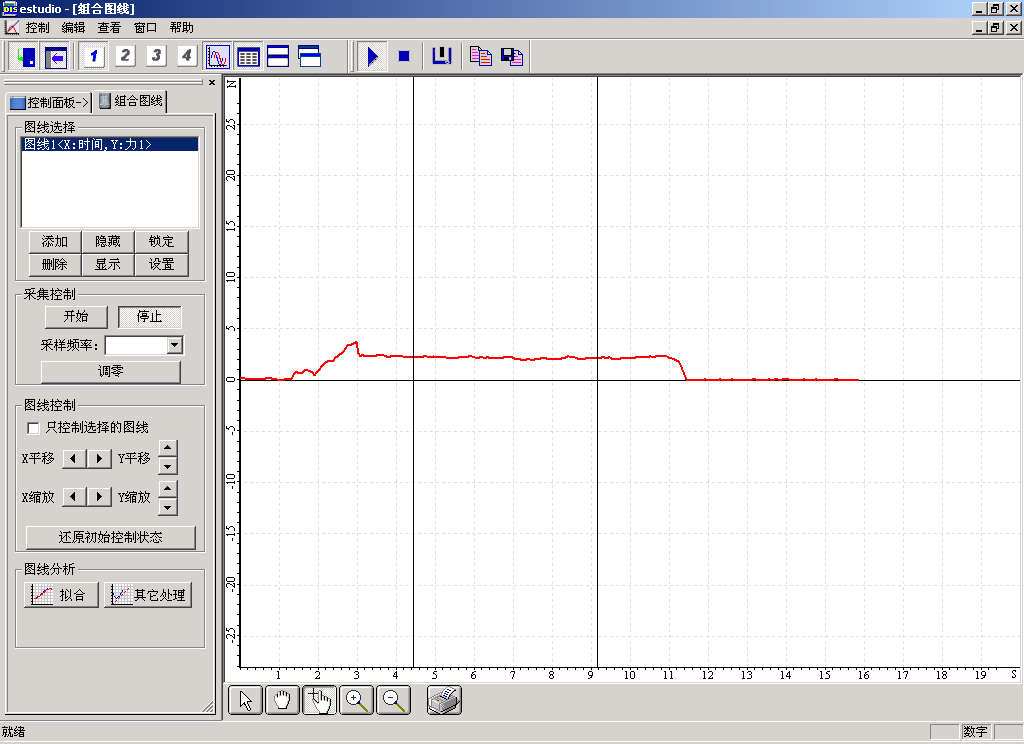This screenshot has width=1024, height=744.
Task: Click the printer icon below graph
Action: (x=444, y=701)
